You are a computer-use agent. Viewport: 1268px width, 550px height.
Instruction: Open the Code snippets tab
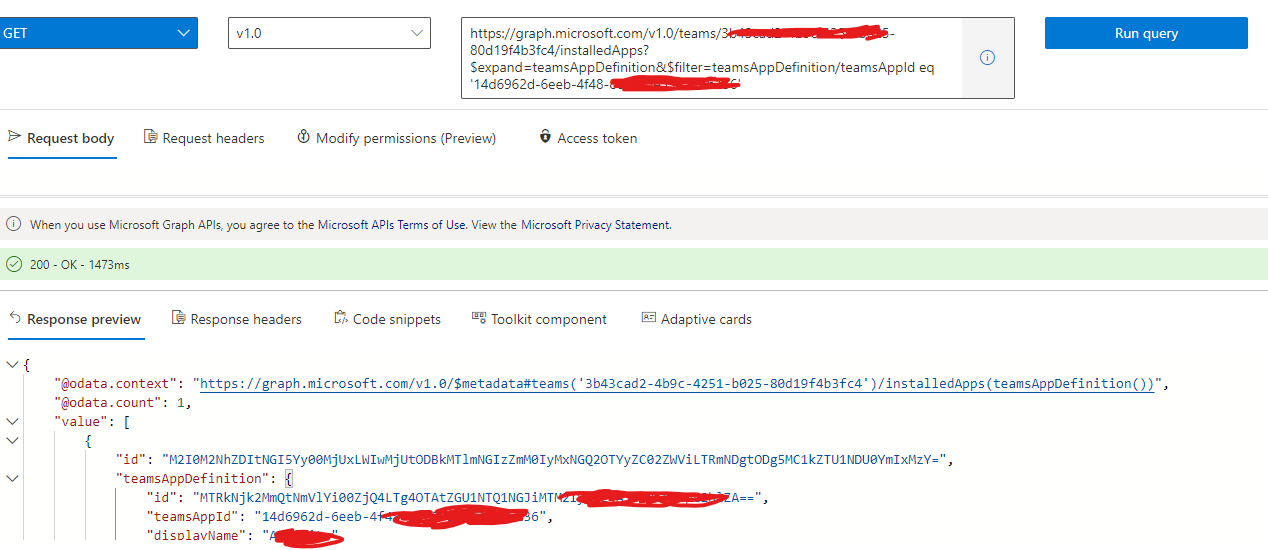388,320
